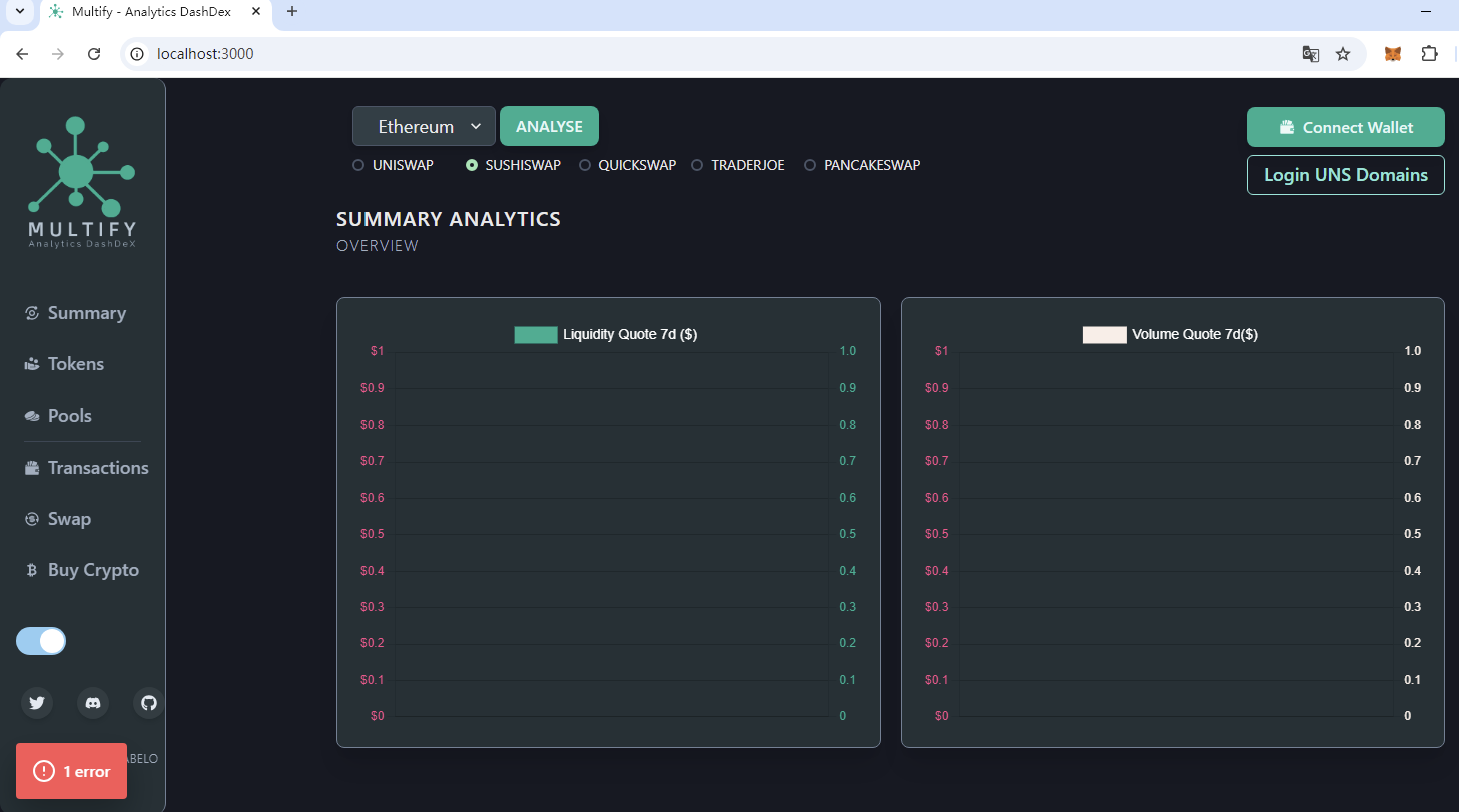This screenshot has height=812, width=1459.
Task: Click the SUMMARY ANALYTICS heading
Action: pyautogui.click(x=449, y=219)
